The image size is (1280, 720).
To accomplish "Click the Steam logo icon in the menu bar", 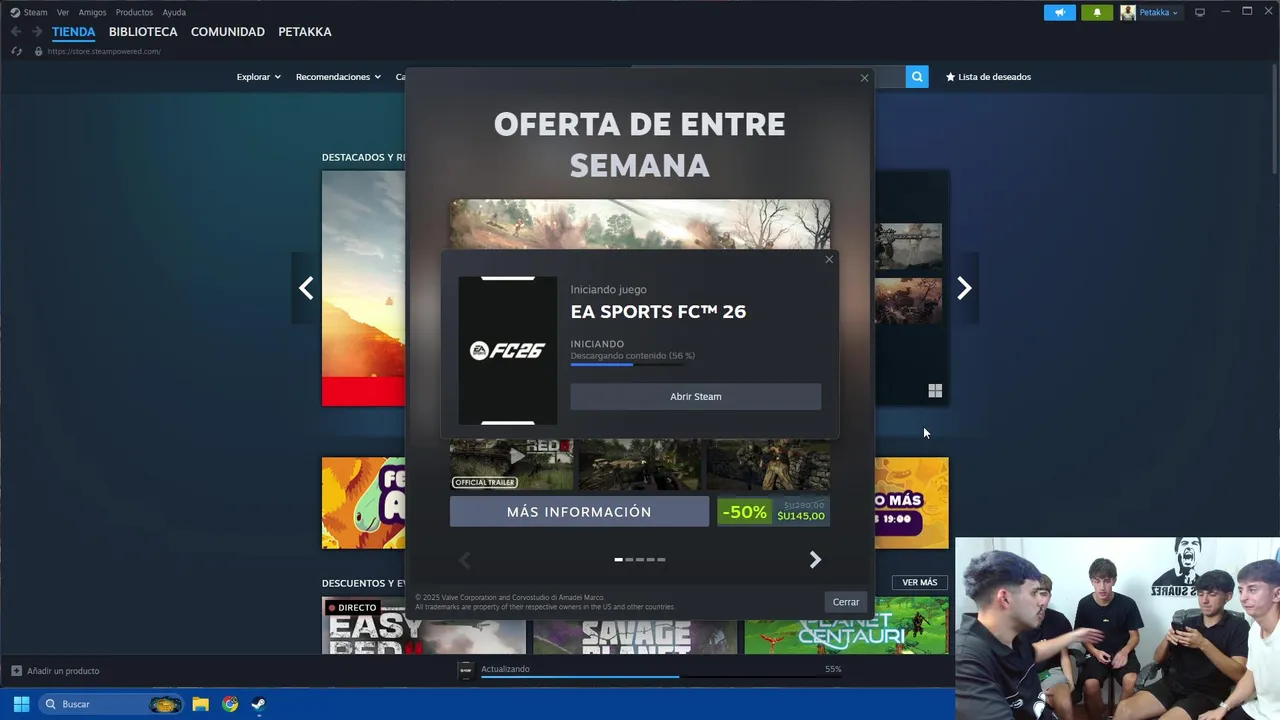I will [15, 12].
